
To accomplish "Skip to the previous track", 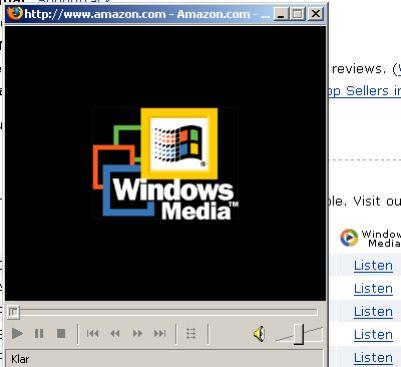I will click(x=92, y=333).
